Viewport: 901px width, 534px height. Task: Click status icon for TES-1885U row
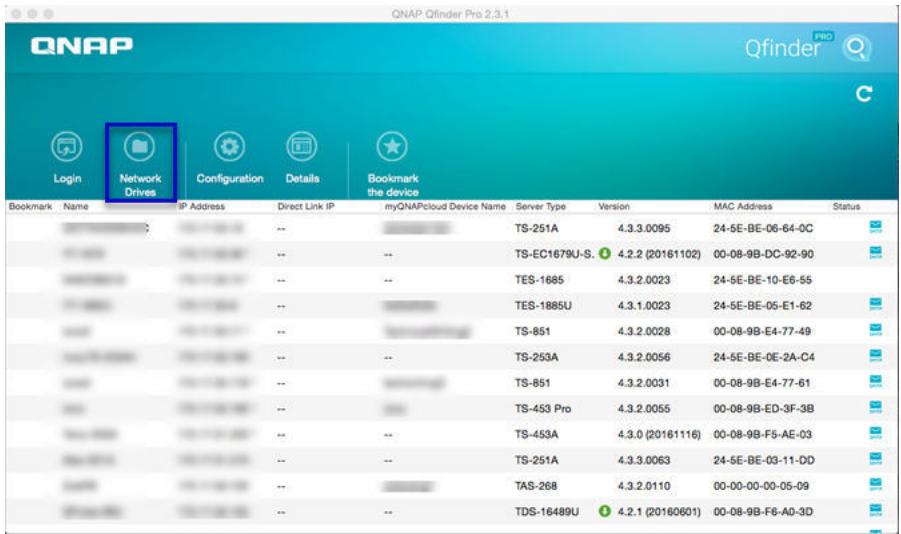point(875,305)
